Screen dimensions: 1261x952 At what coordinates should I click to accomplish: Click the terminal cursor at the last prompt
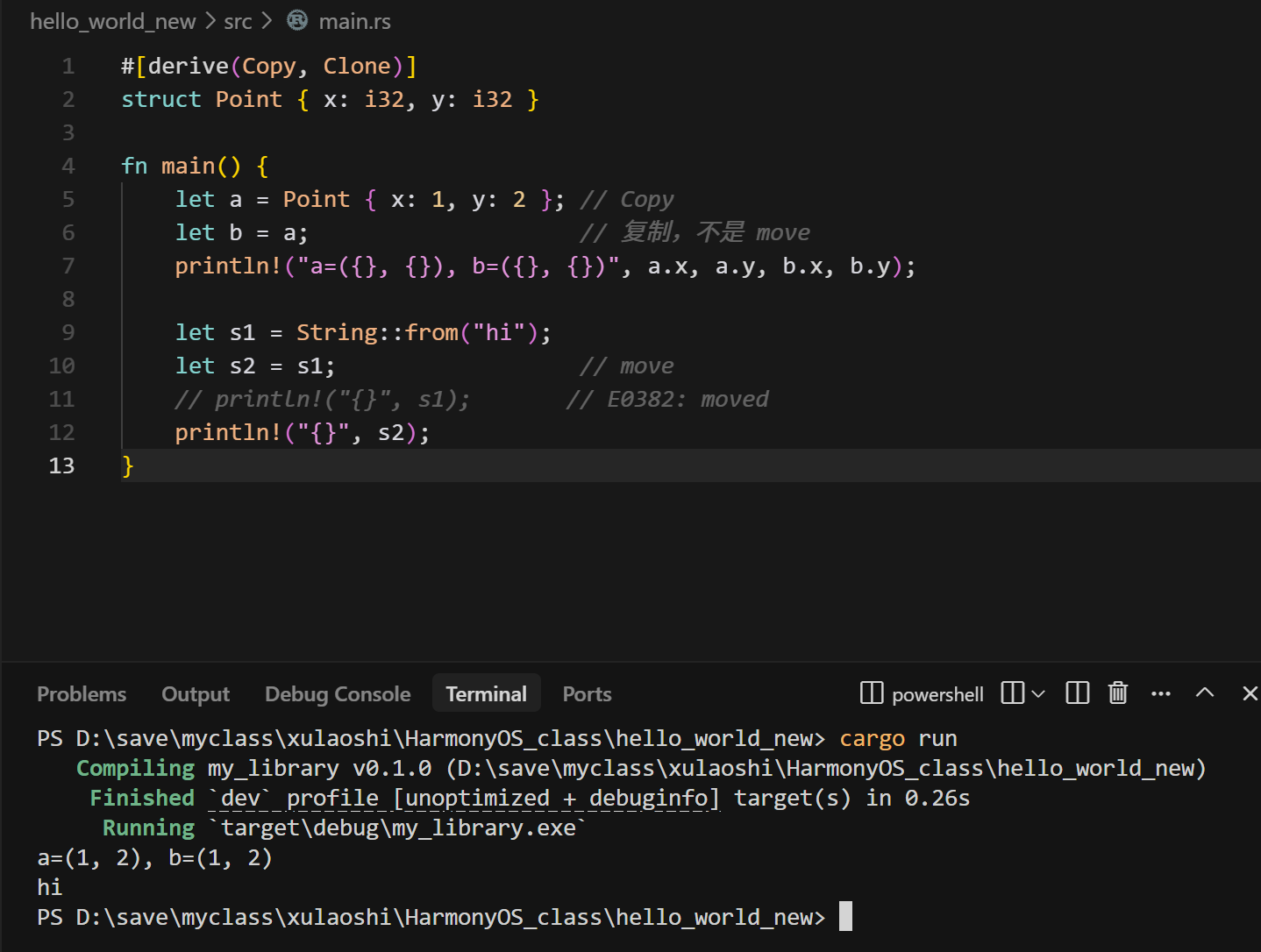[845, 917]
